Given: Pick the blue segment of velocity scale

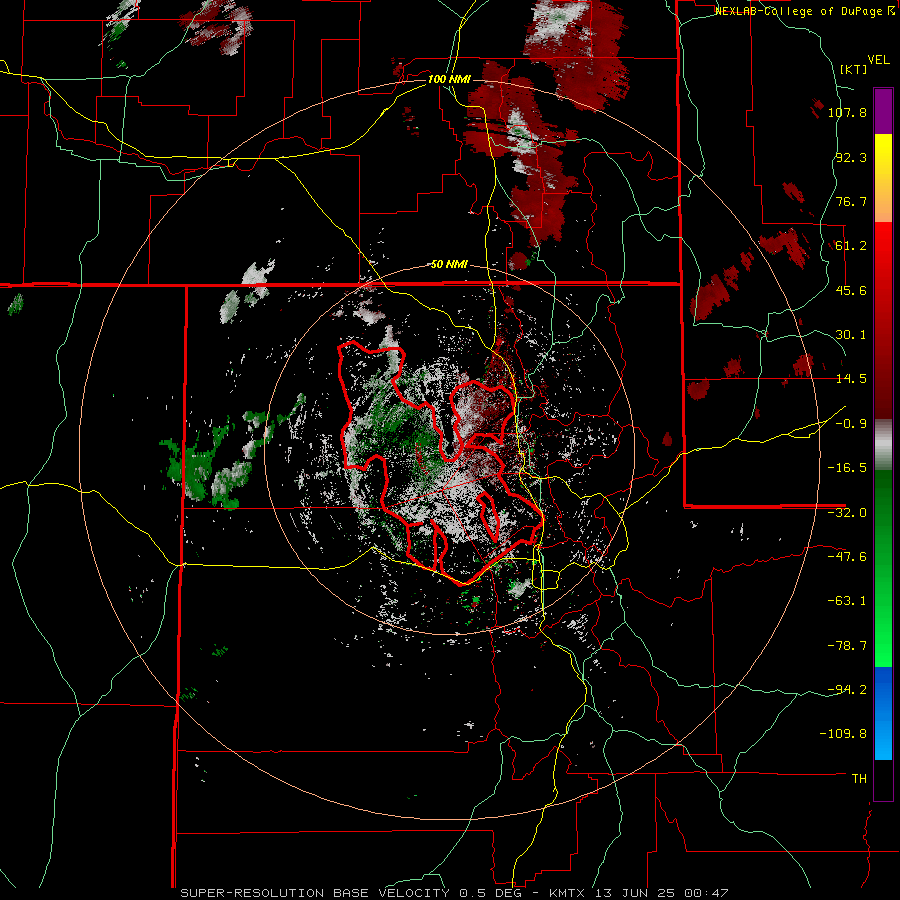Looking at the screenshot, I should [883, 713].
